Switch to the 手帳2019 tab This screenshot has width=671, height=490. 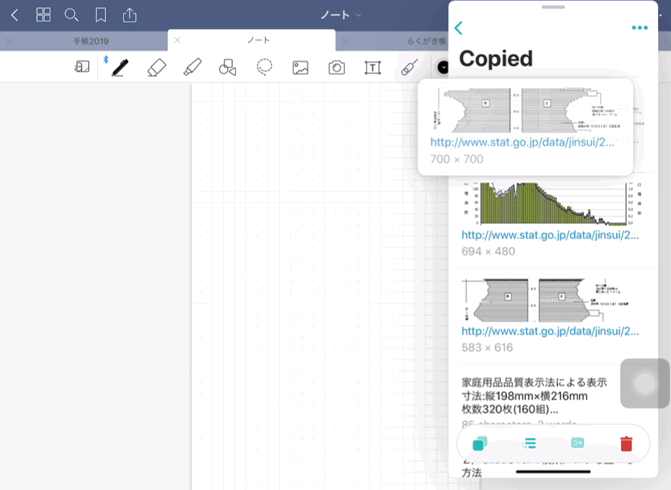pos(91,41)
